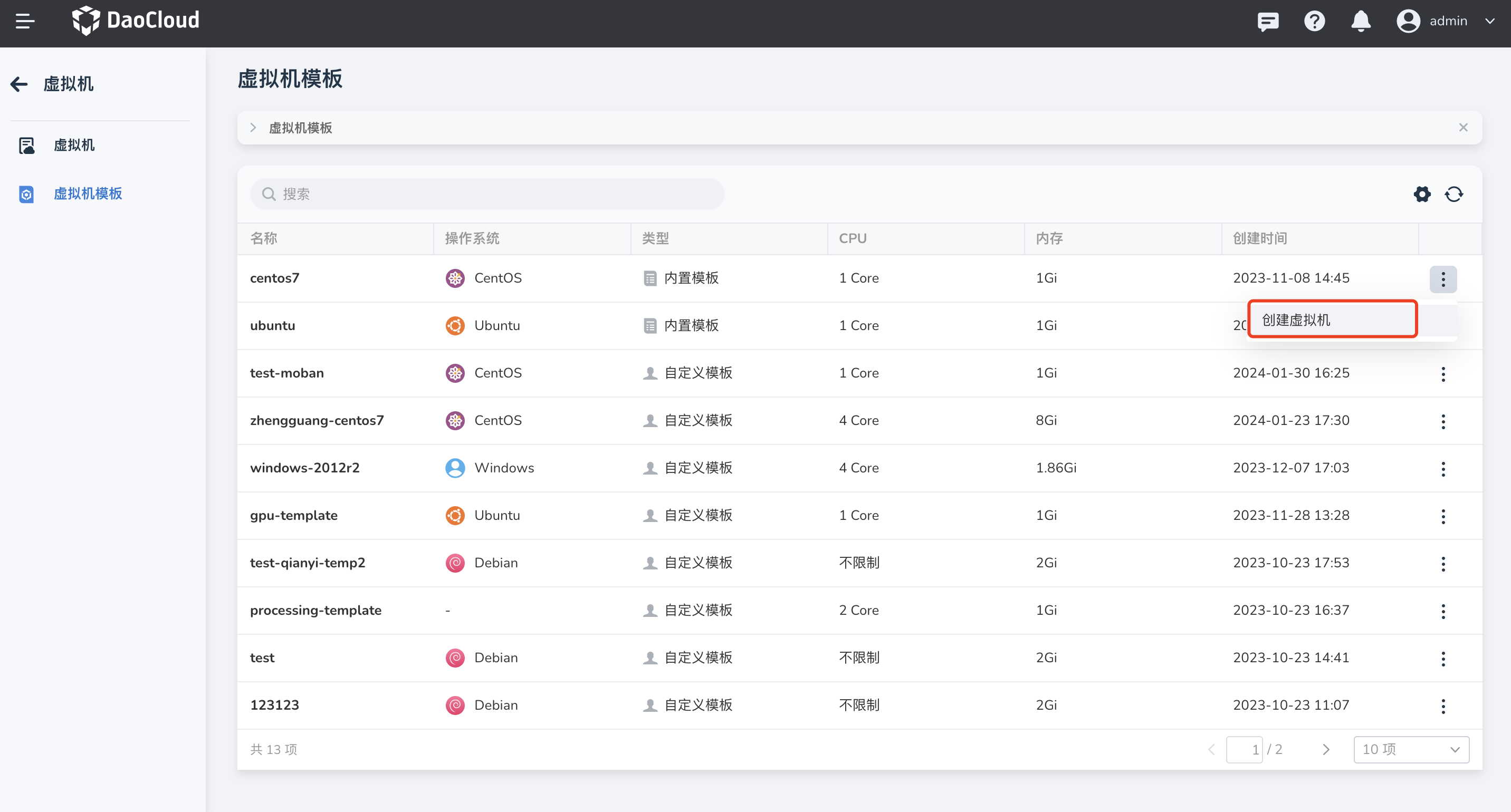Click the 8Gi memory value
Viewport: 1511px width, 812px height.
(x=1046, y=421)
